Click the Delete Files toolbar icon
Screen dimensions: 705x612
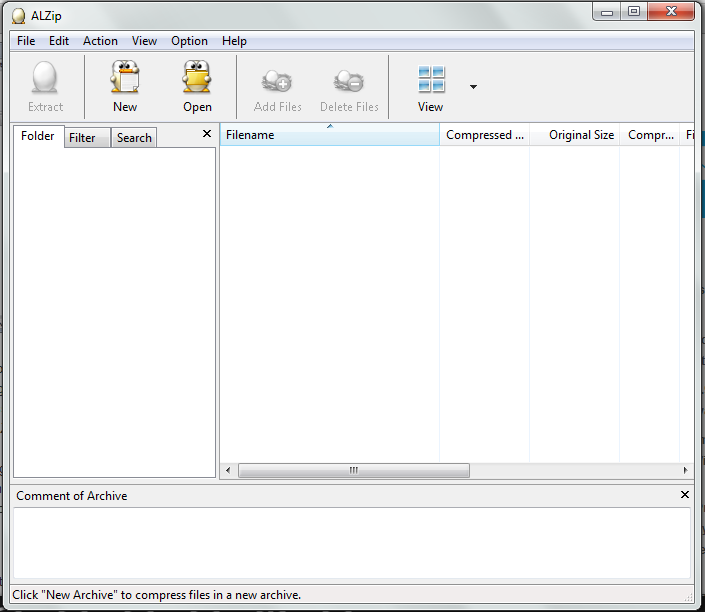(349, 81)
